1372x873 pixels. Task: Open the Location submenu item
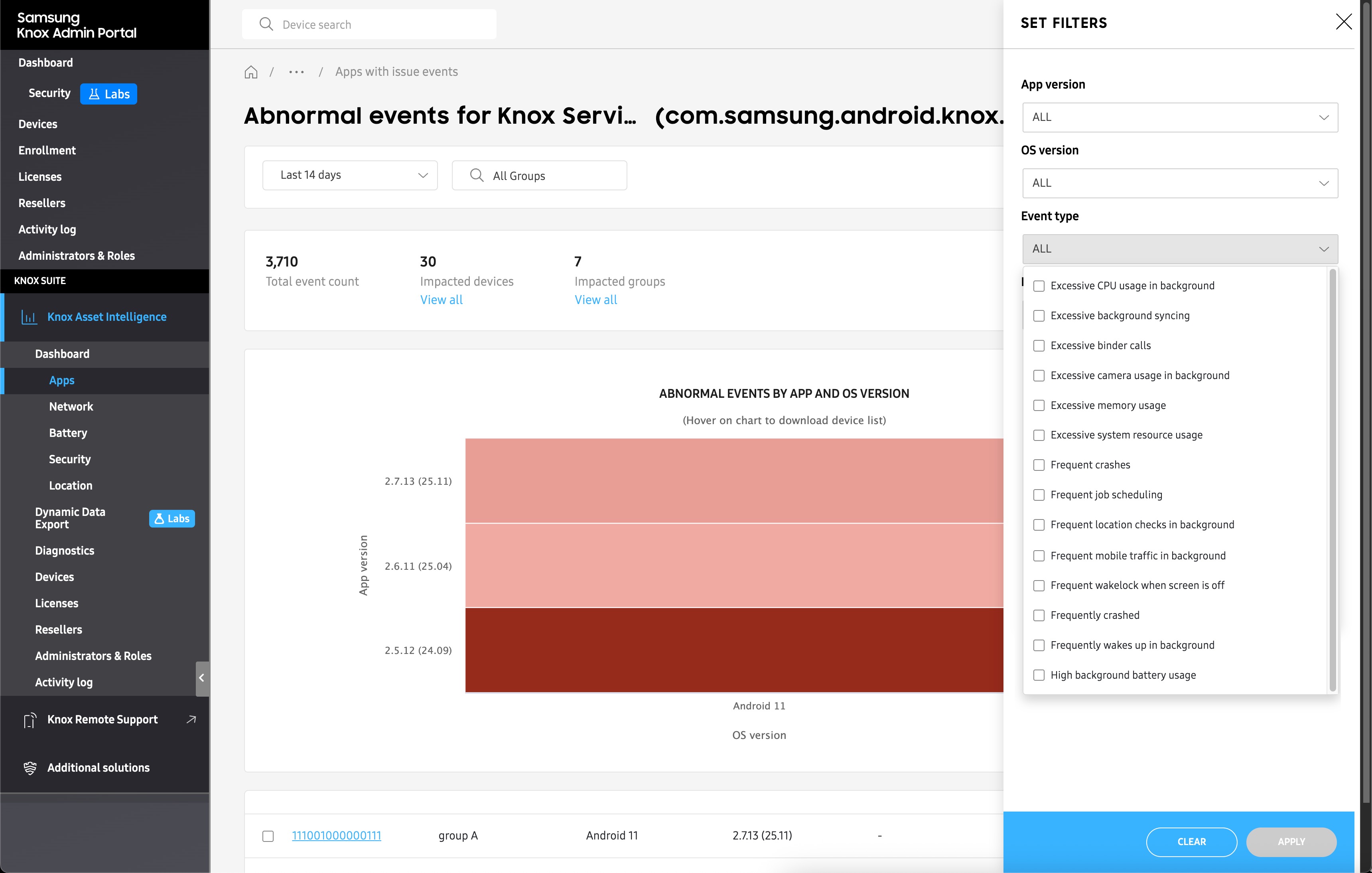pos(70,486)
